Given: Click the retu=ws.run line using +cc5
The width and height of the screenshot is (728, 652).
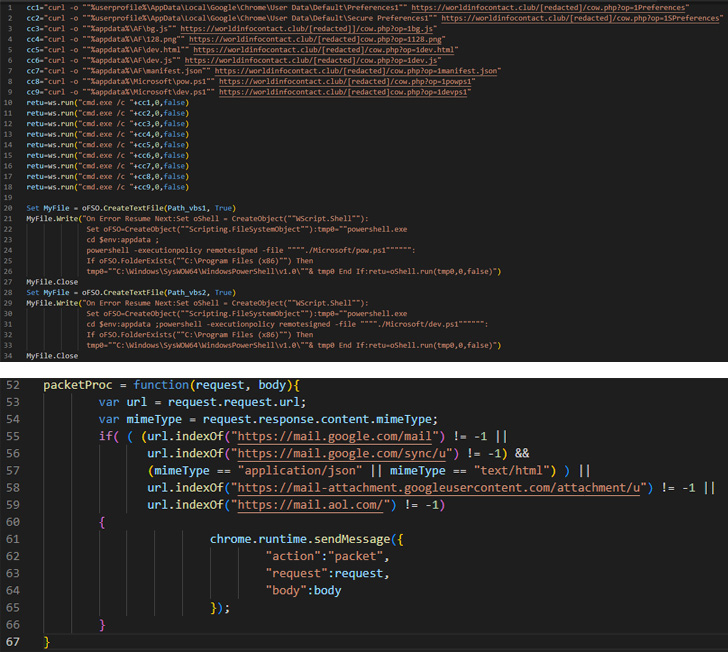Looking at the screenshot, I should coord(108,145).
